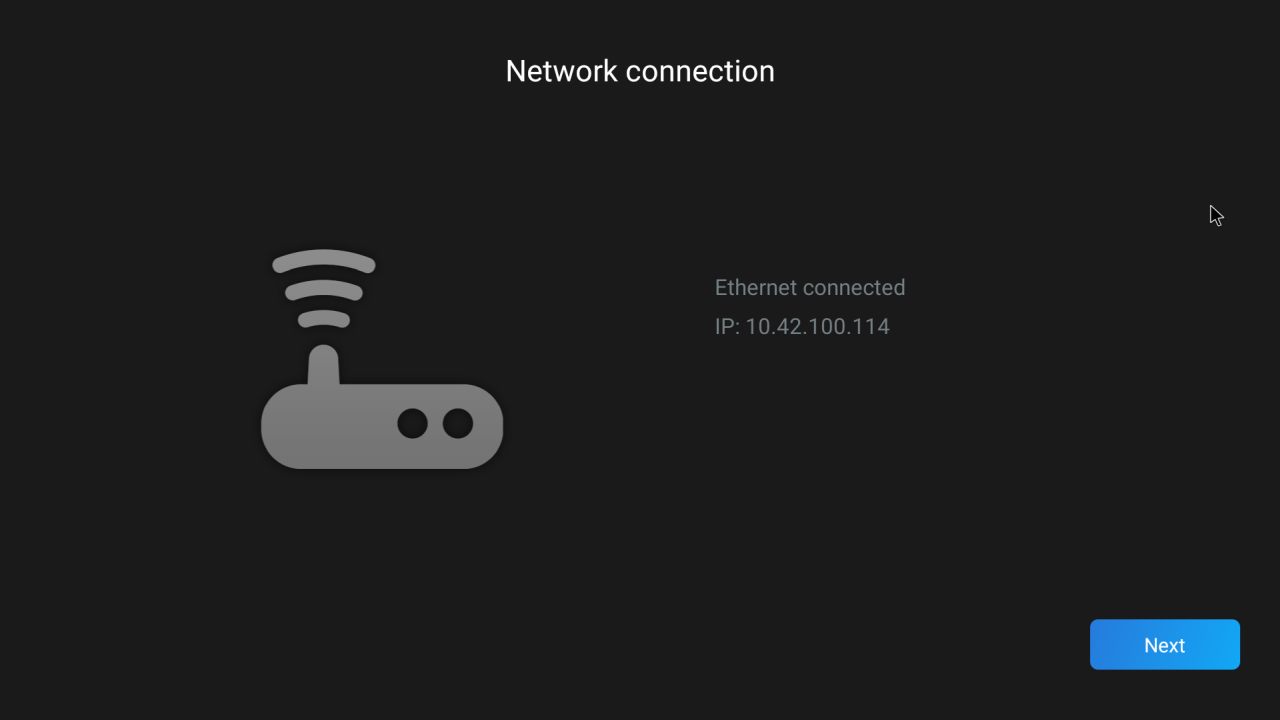1280x720 pixels.
Task: Click the word "Network" in the title
Action: tap(561, 71)
